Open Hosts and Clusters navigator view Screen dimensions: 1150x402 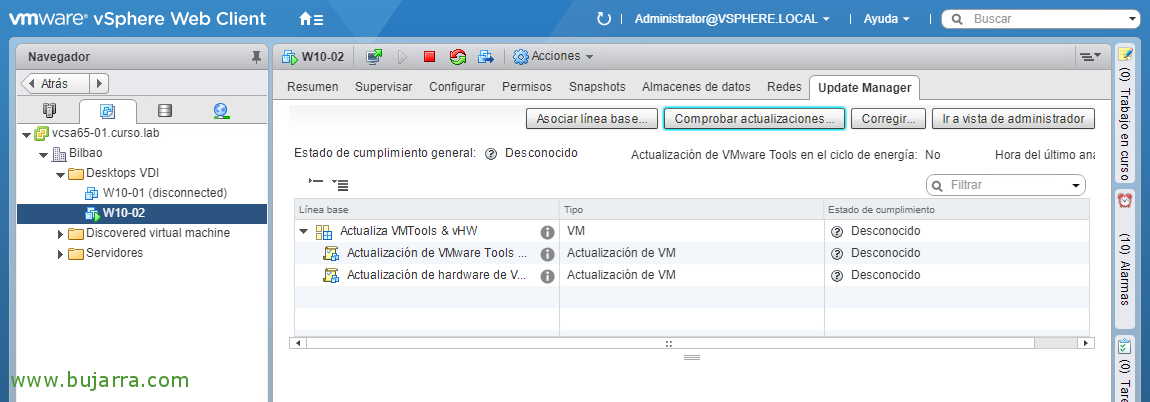[49, 111]
